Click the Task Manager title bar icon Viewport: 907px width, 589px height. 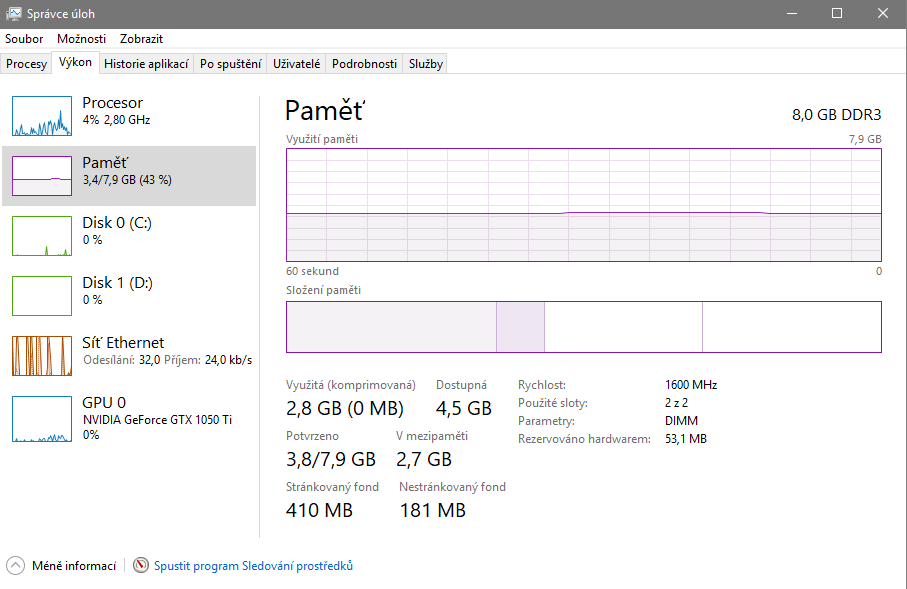pyautogui.click(x=15, y=14)
